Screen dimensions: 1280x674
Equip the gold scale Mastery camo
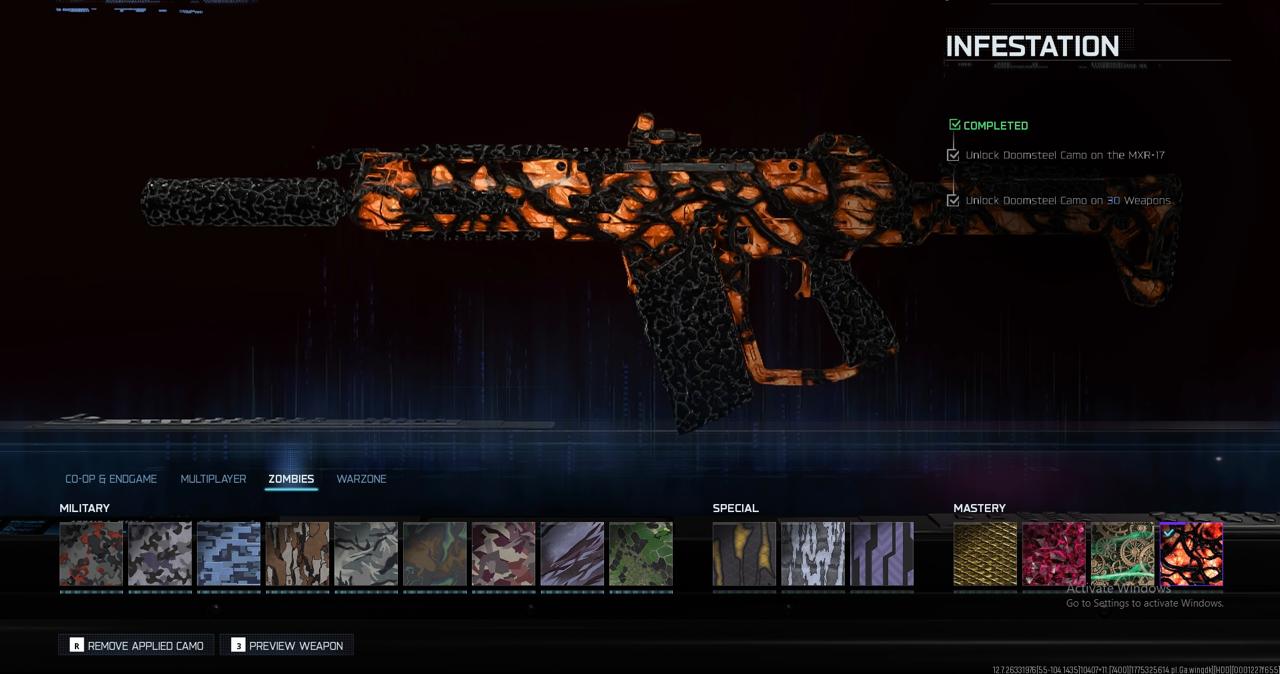tap(985, 554)
